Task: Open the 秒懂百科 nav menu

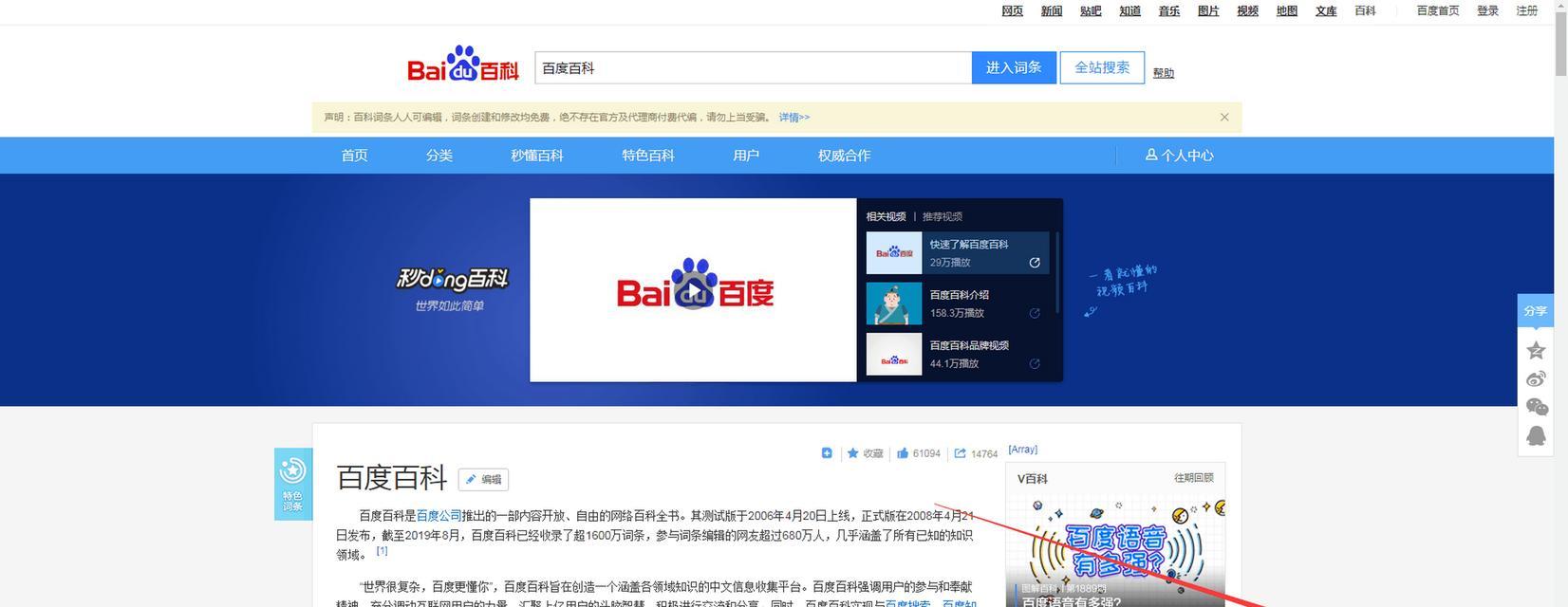Action: pos(537,156)
